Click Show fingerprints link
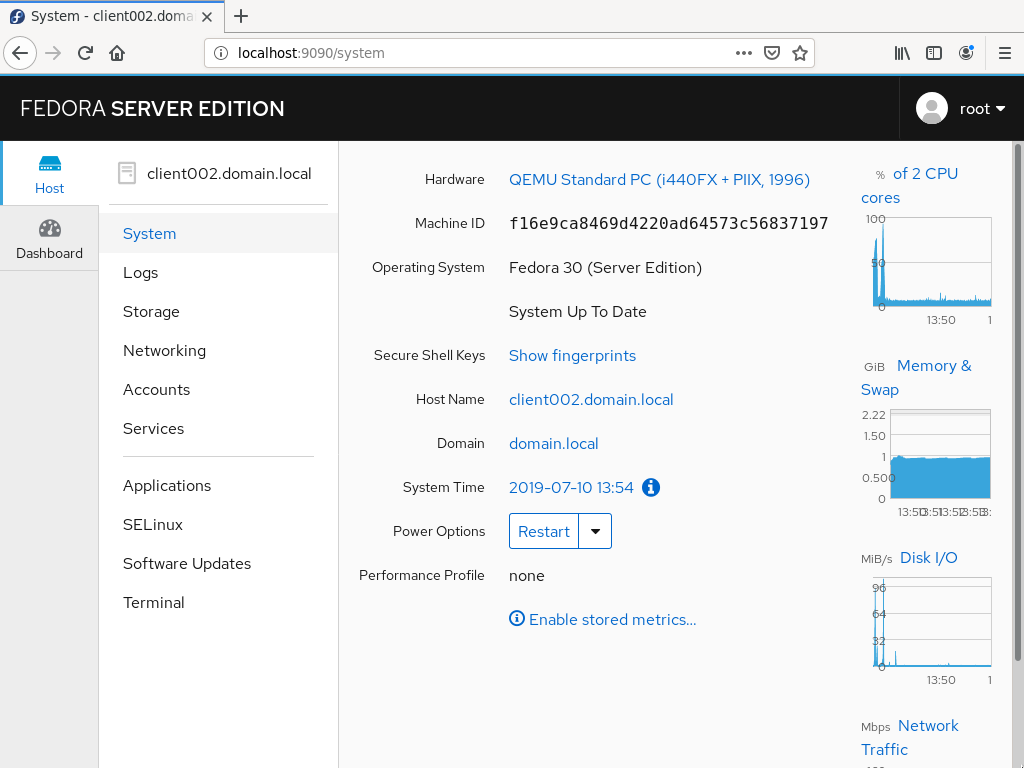1024x768 pixels. (x=572, y=355)
